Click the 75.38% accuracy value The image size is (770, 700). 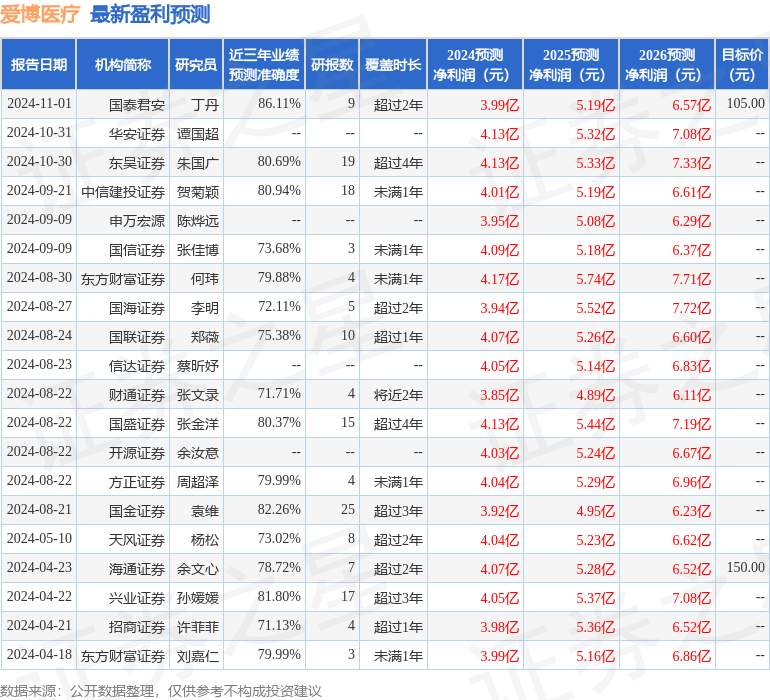click(279, 336)
